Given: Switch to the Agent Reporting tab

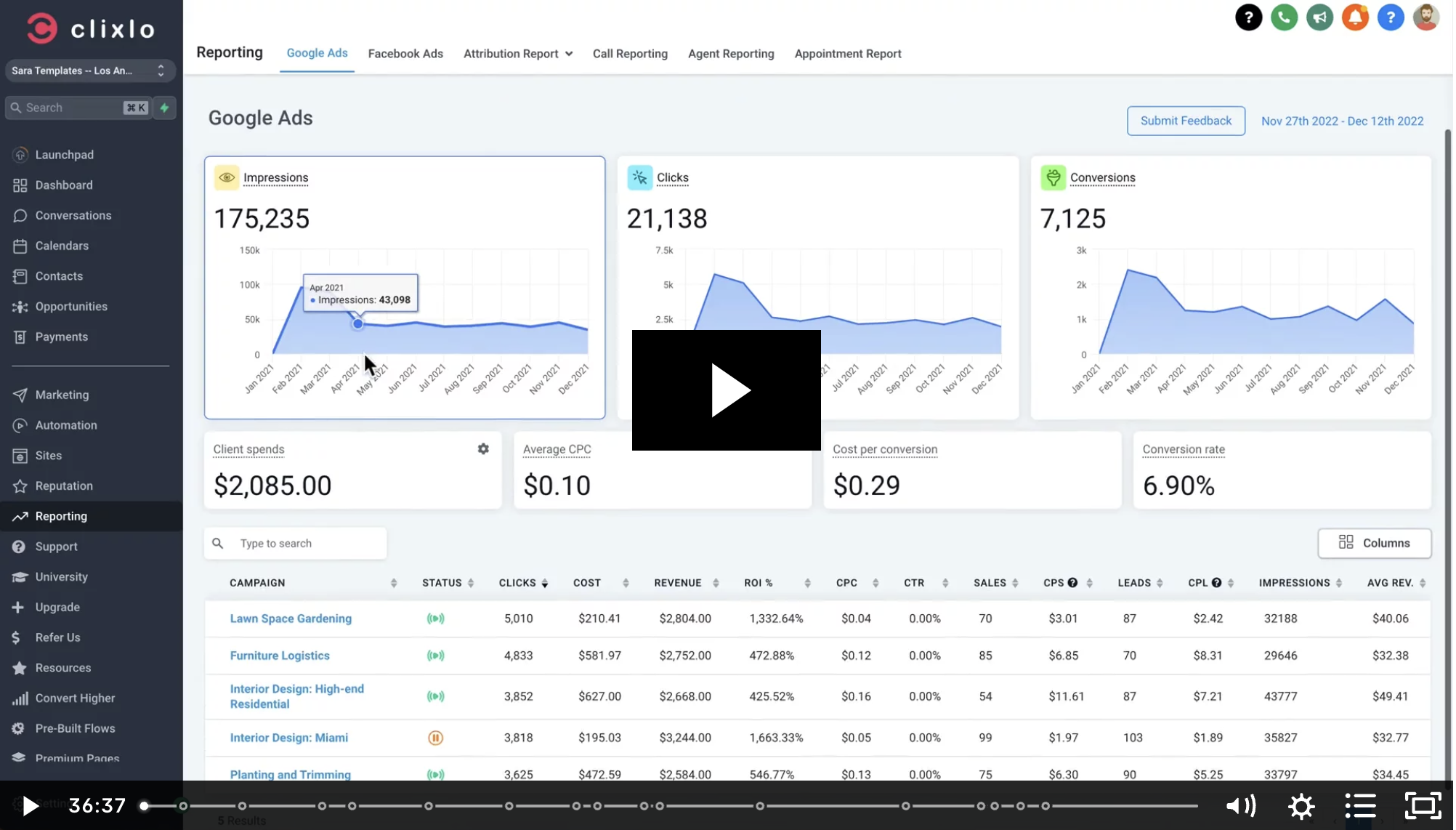Looking at the screenshot, I should pyautogui.click(x=732, y=54).
